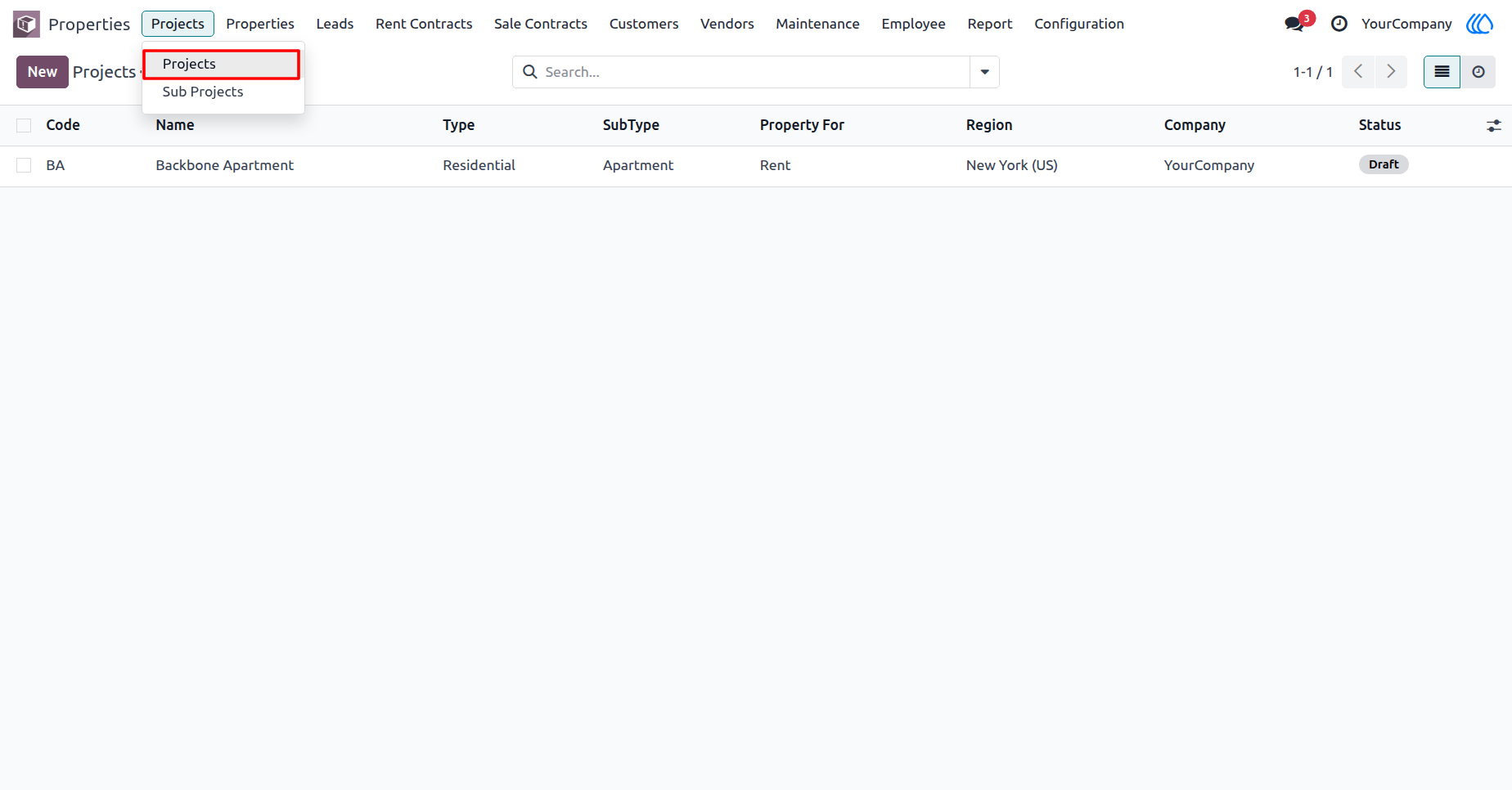Open the YourCompany company switcher
The image size is (1512, 790).
[1406, 24]
